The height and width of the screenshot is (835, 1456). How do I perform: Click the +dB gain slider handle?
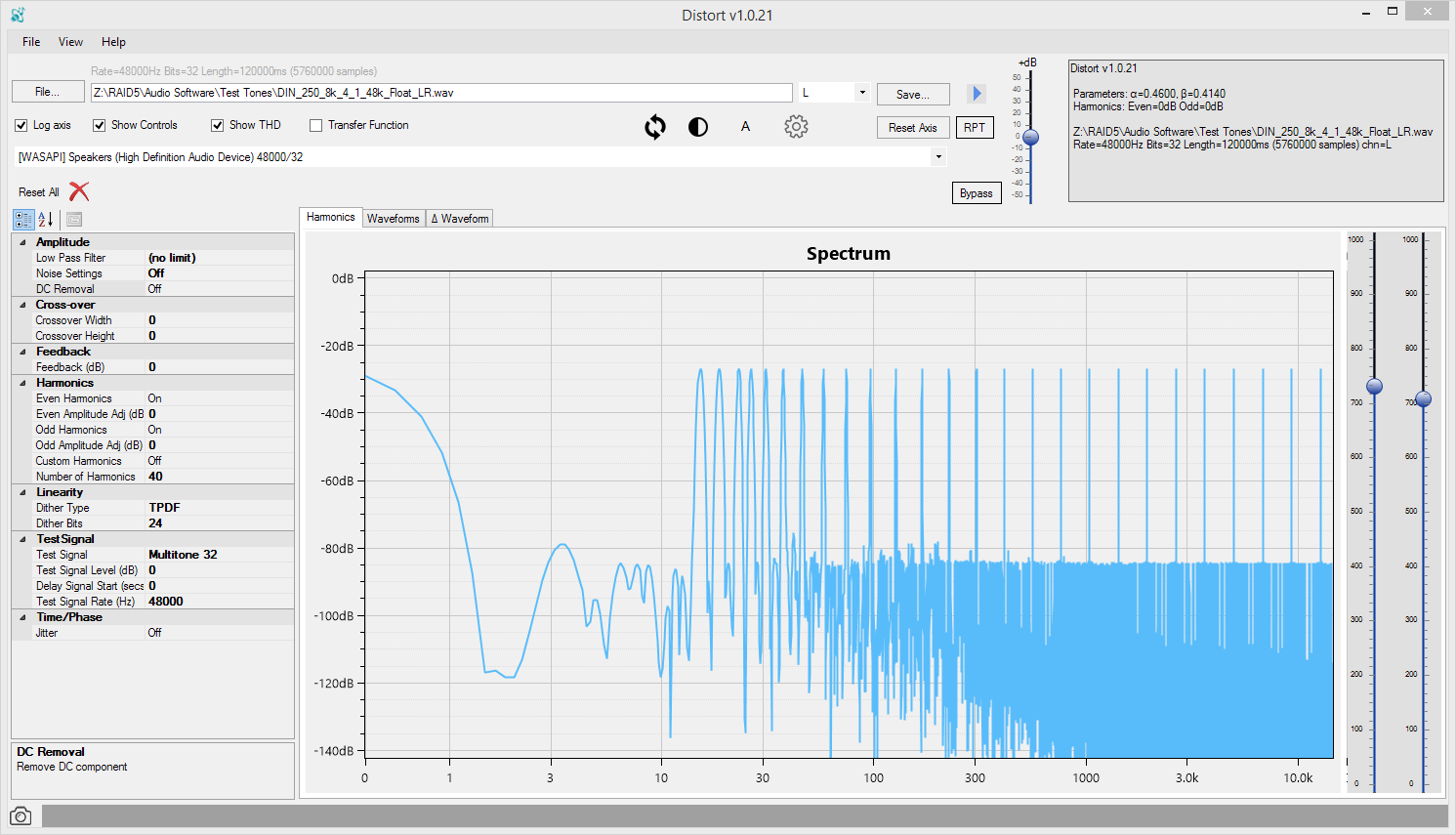(x=1030, y=138)
